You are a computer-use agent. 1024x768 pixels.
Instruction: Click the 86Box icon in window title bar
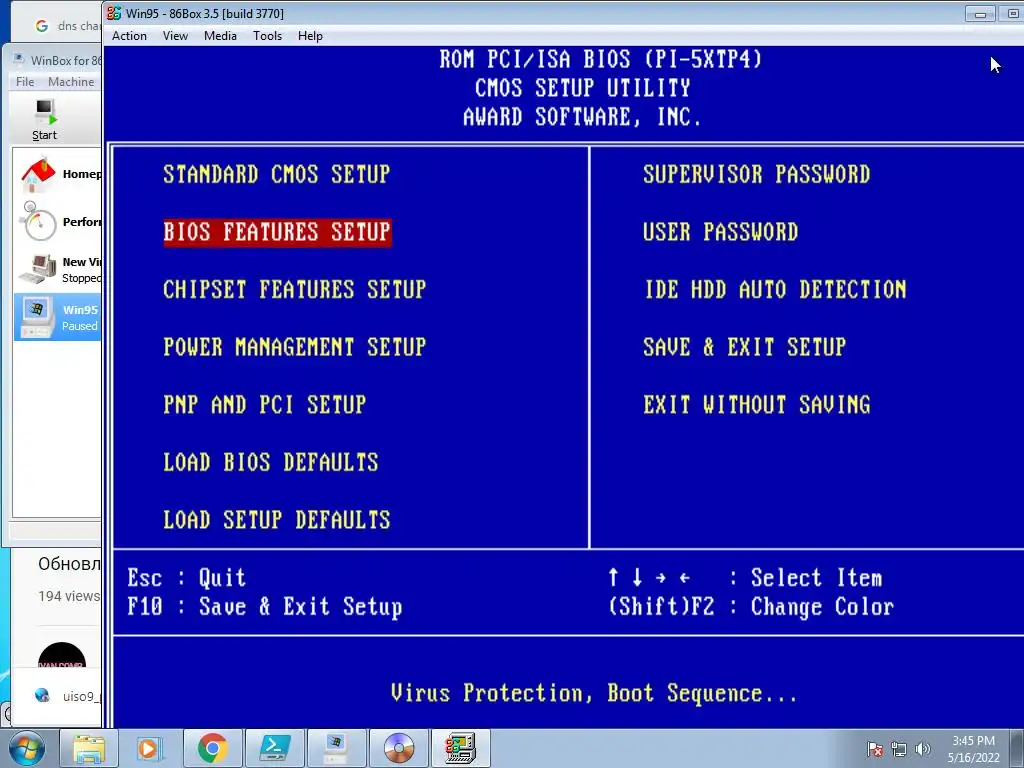[x=114, y=13]
